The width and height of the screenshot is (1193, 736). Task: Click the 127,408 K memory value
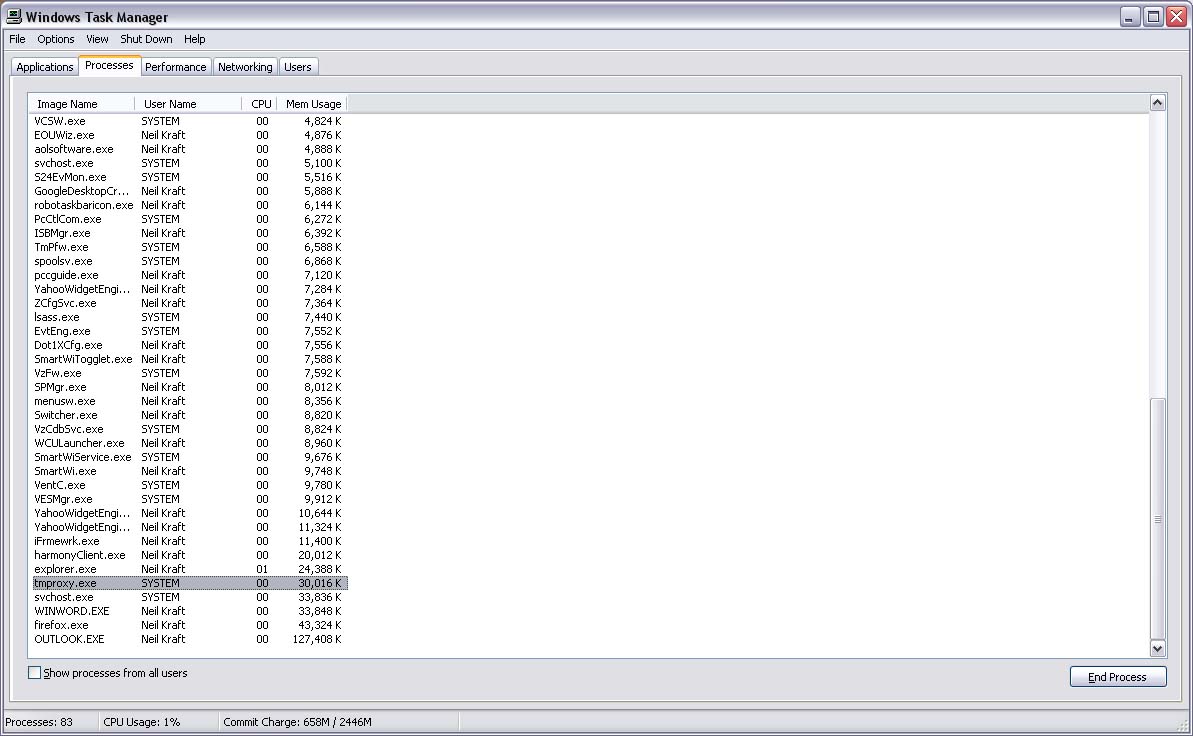pos(317,639)
